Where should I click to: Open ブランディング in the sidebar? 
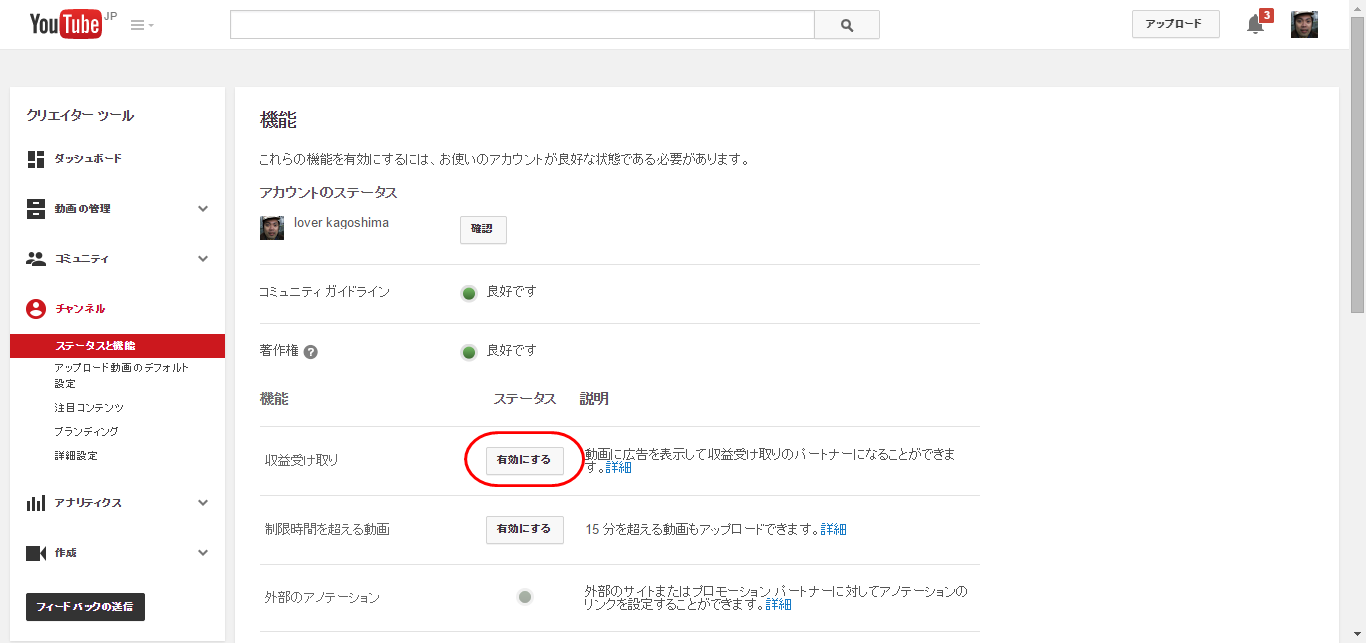pos(86,432)
